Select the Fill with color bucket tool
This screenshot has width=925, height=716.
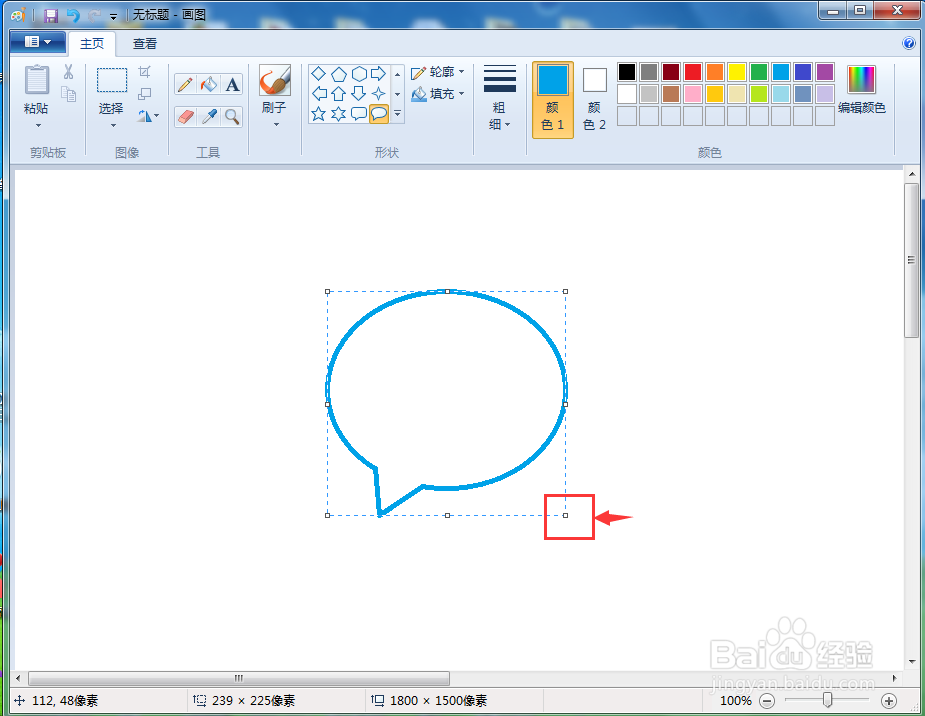[x=208, y=84]
